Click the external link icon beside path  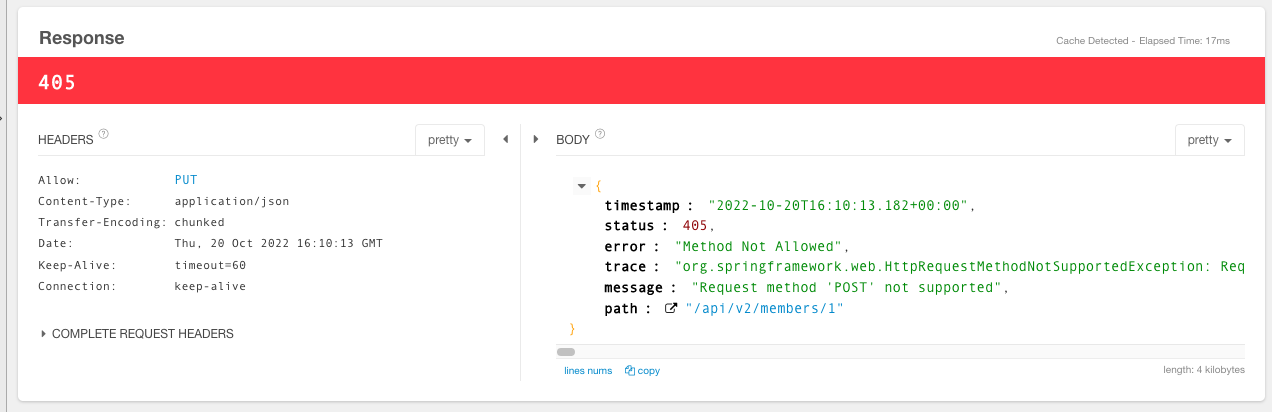(x=671, y=309)
